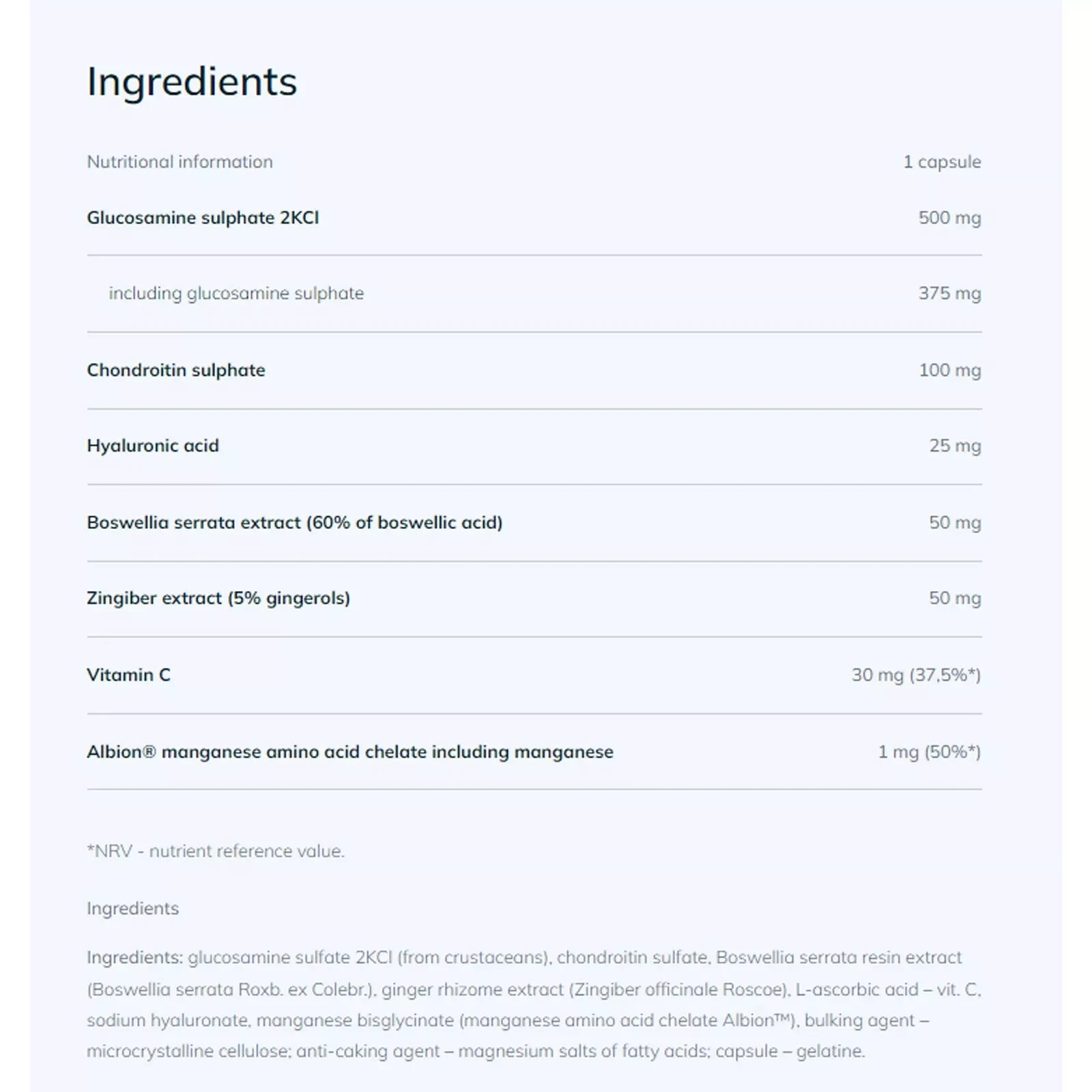The image size is (1092, 1092).
Task: Select the Boswellia serrata extract row
Action: [534, 523]
